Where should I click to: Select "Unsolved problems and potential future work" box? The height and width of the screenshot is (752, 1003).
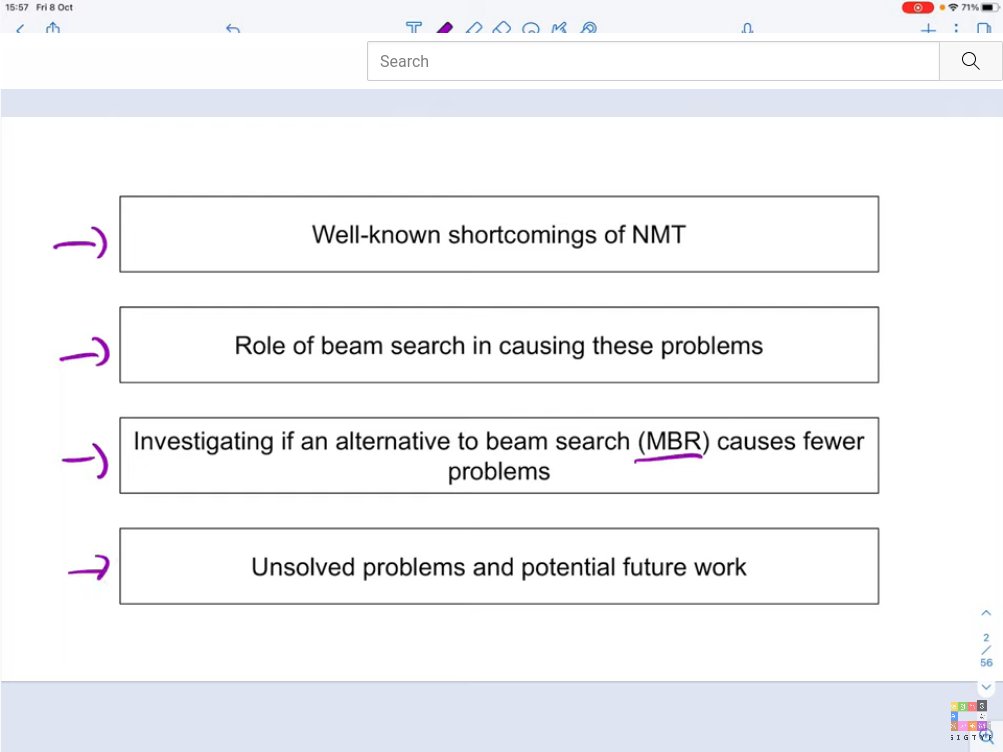click(x=499, y=566)
